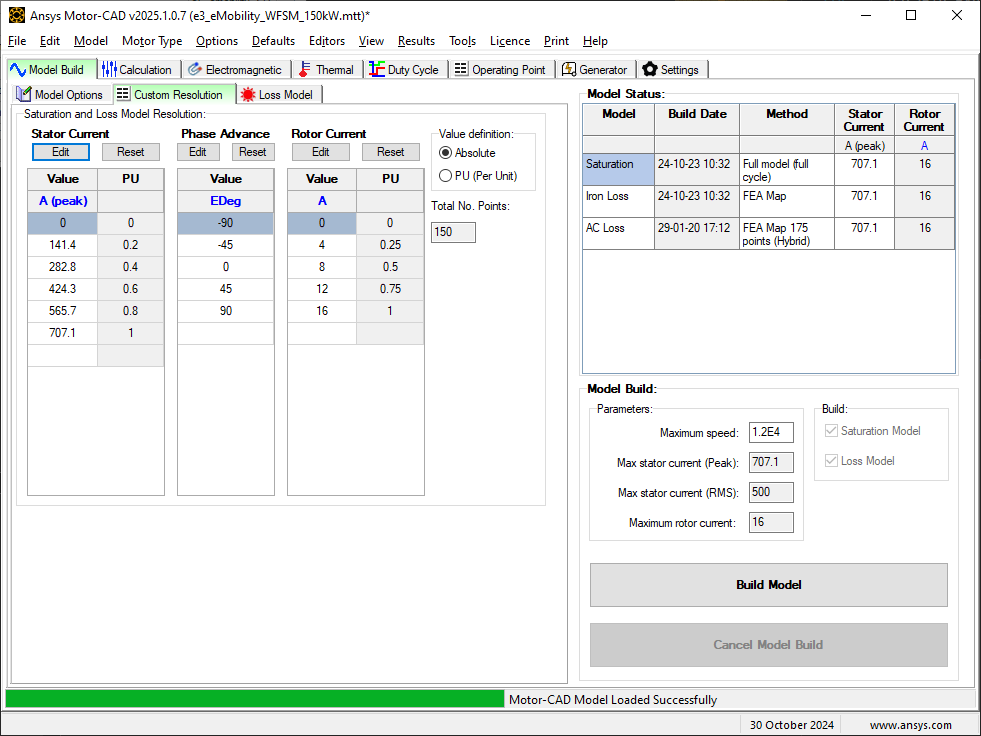Click the Edit button under Phase Advance
The width and height of the screenshot is (981, 736).
click(198, 152)
